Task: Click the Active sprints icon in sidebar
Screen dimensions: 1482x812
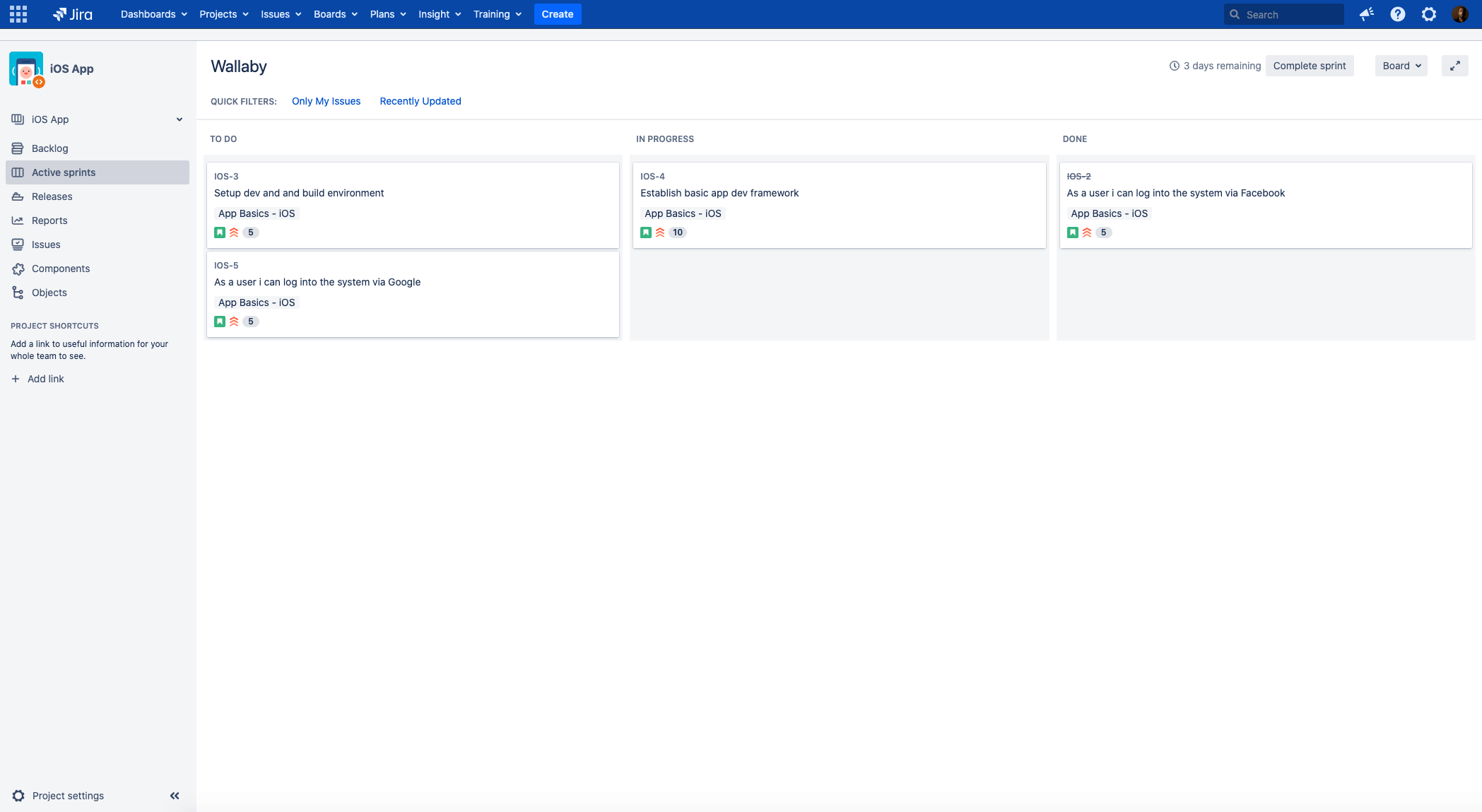Action: pyautogui.click(x=18, y=172)
